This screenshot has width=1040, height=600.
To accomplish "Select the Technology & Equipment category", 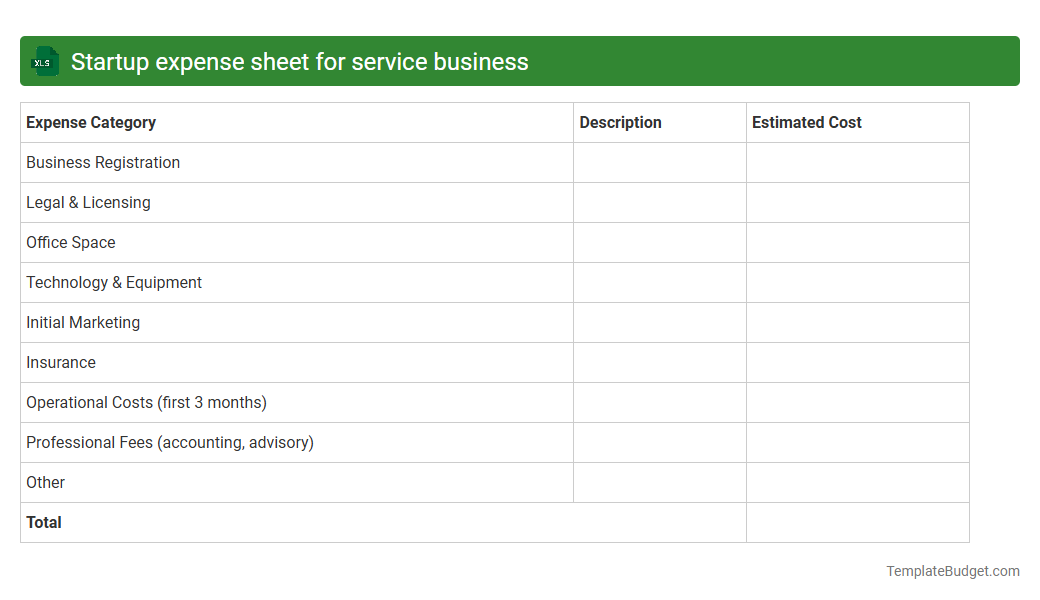I will [x=113, y=282].
